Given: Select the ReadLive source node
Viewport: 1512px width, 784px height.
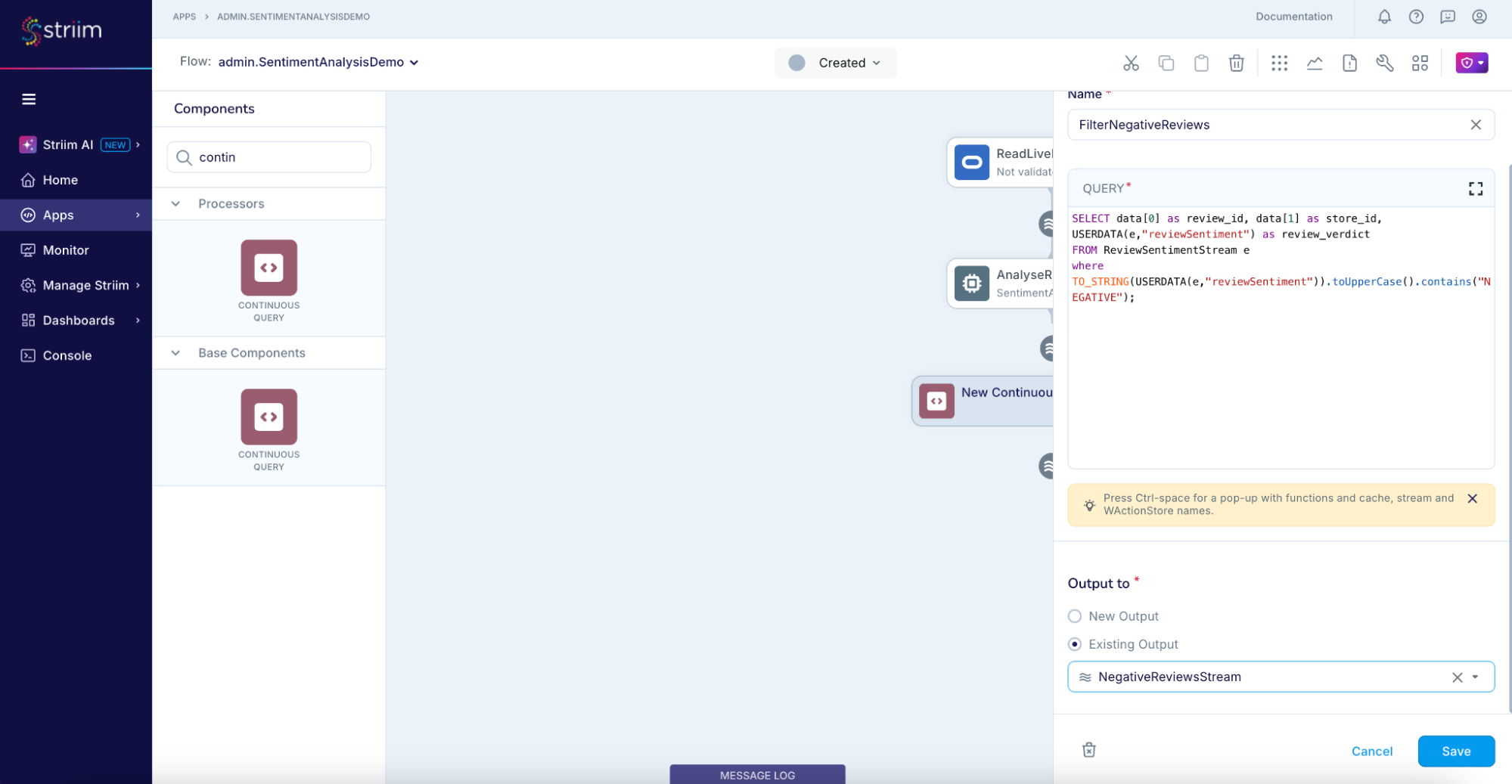Looking at the screenshot, I should click(x=1000, y=162).
